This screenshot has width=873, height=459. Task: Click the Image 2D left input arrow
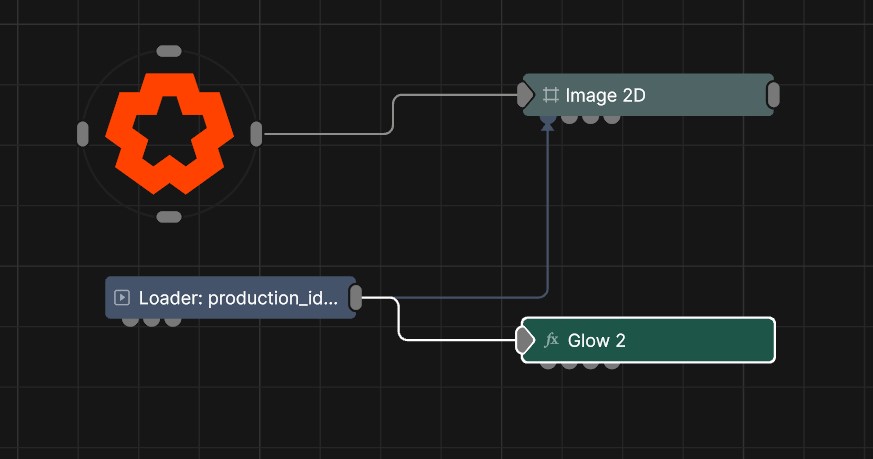(x=525, y=95)
